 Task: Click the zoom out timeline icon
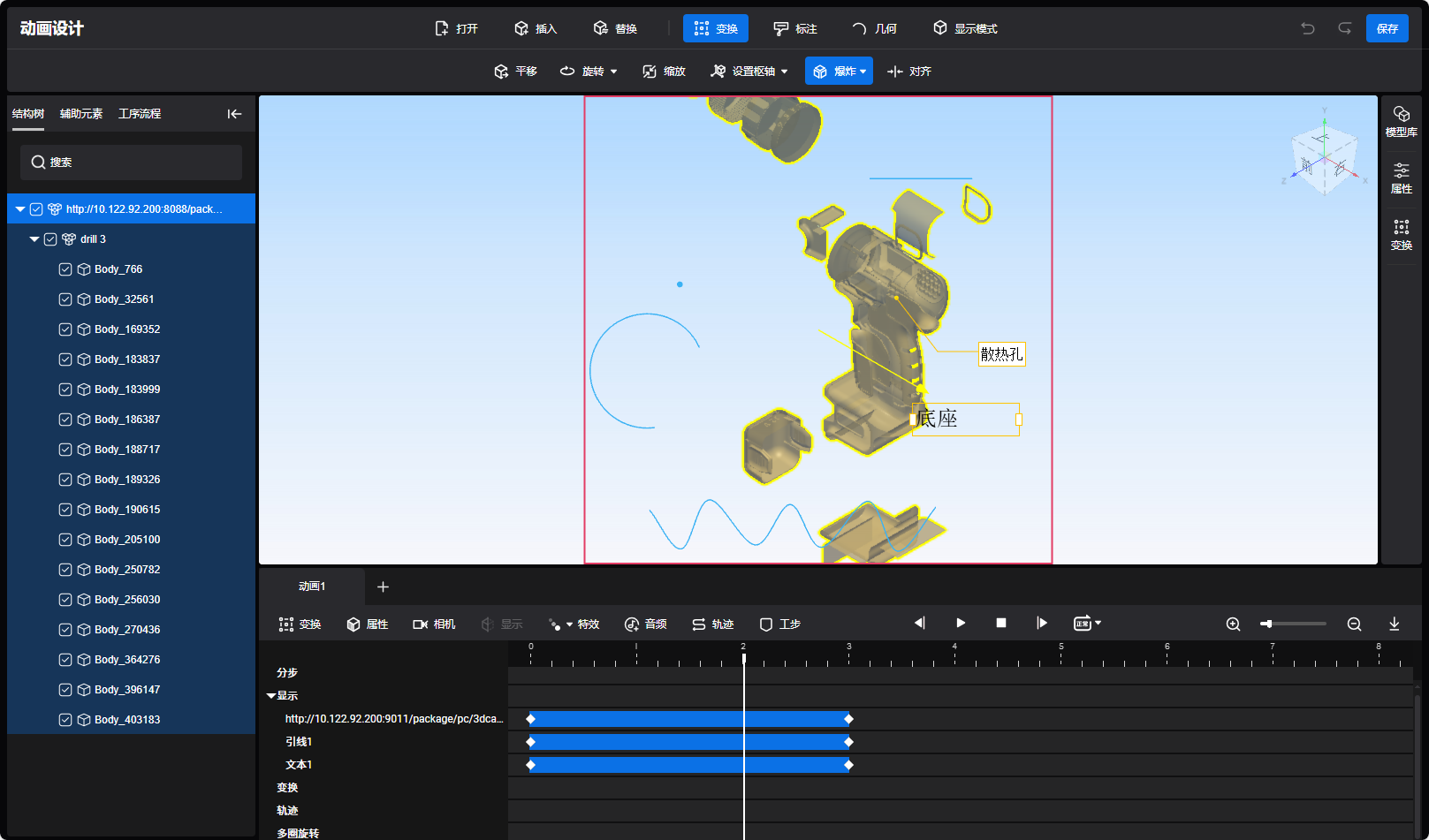[x=1354, y=624]
